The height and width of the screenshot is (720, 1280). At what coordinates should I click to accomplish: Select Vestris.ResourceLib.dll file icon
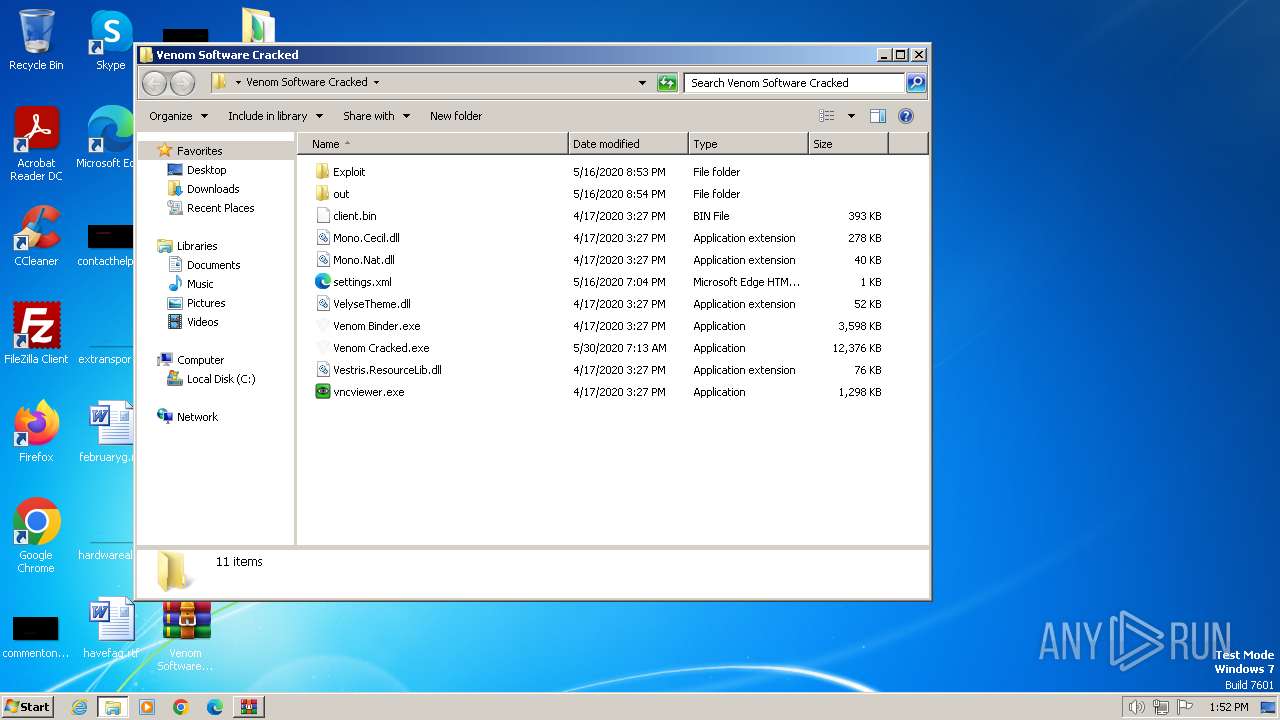322,370
